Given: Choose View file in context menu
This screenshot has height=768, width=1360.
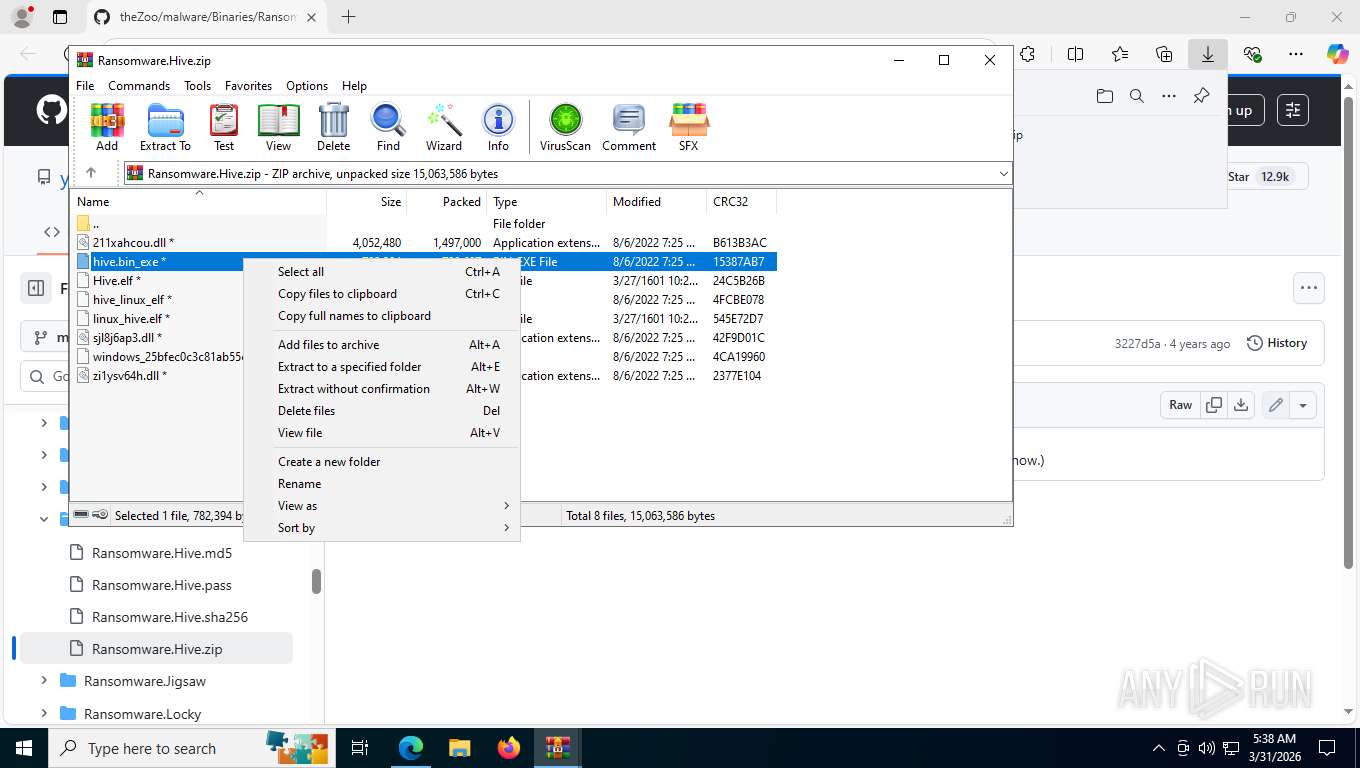Looking at the screenshot, I should tap(382, 433).
